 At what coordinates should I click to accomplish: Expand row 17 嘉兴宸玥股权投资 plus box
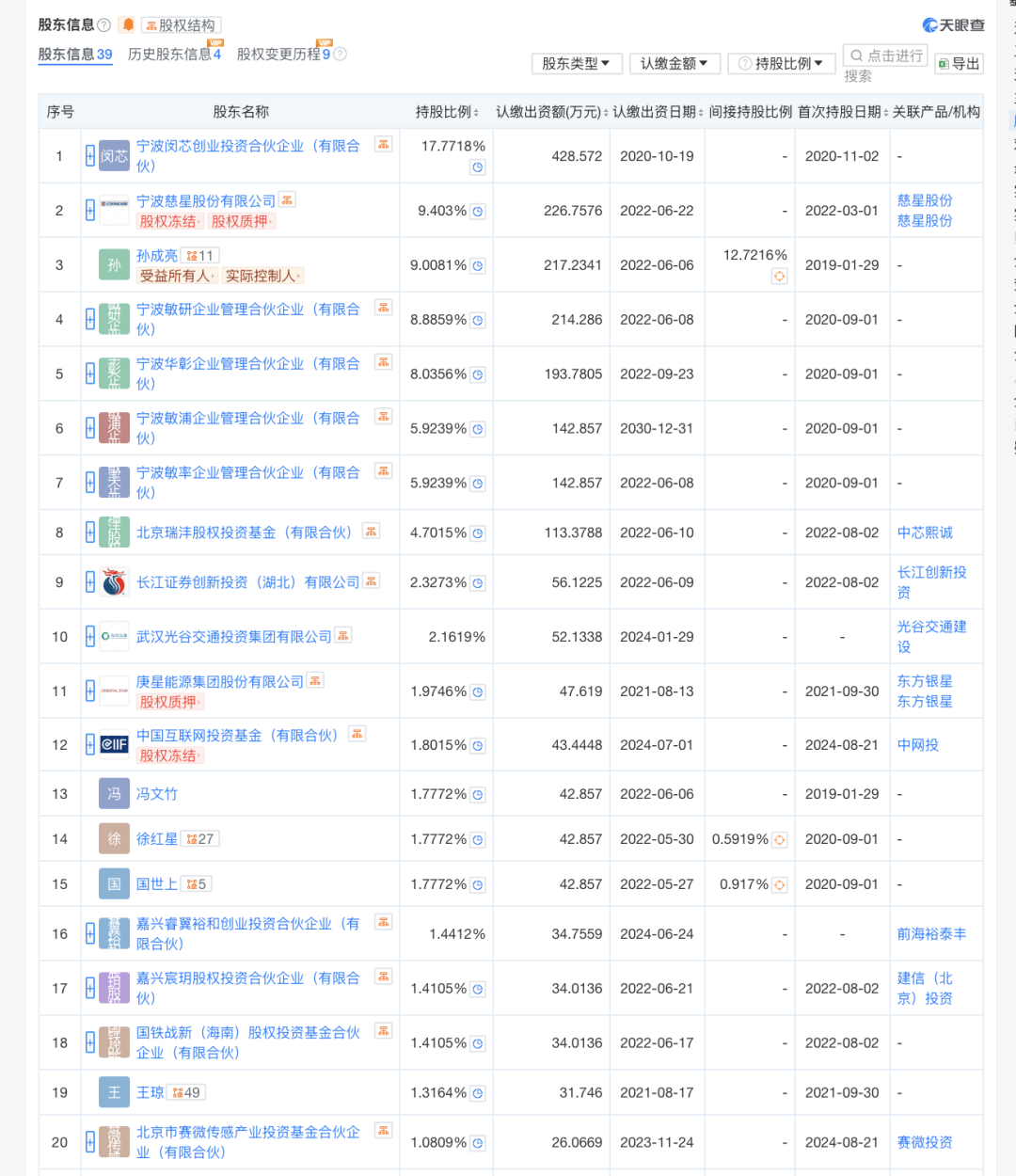click(90, 988)
